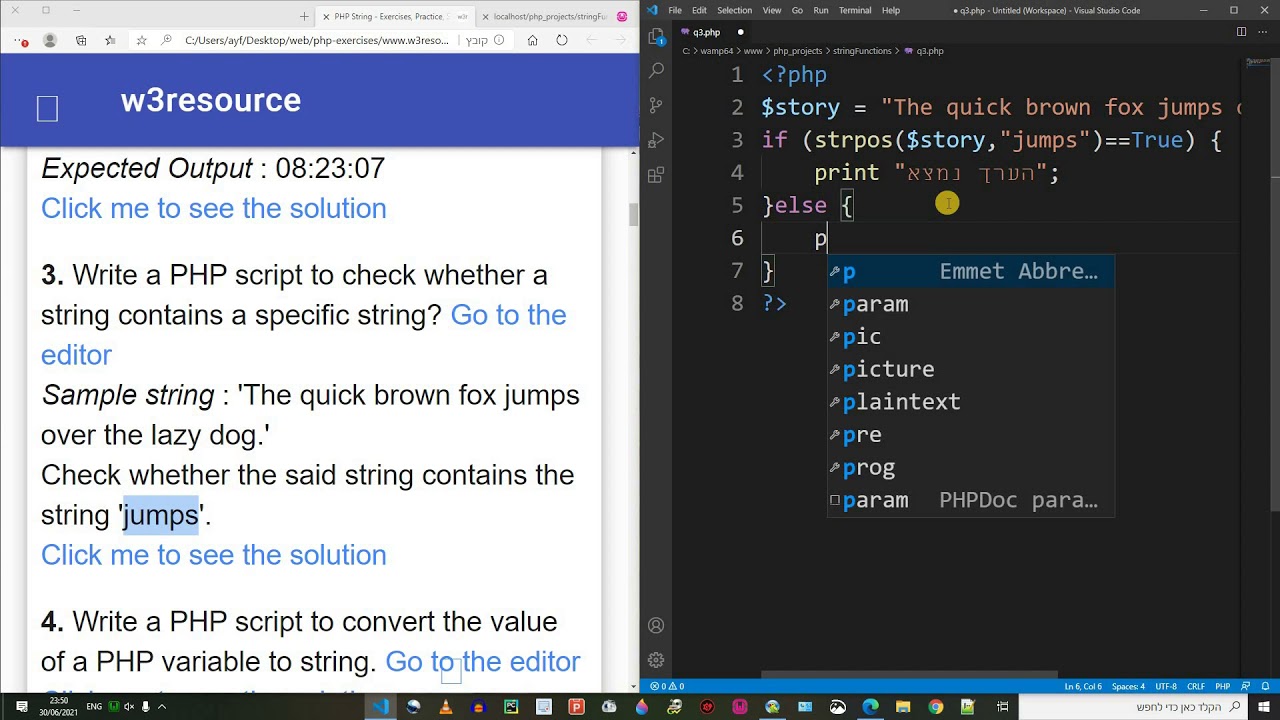
Task: Open Go to the editor link for exercise 3
Action: tap(304, 335)
